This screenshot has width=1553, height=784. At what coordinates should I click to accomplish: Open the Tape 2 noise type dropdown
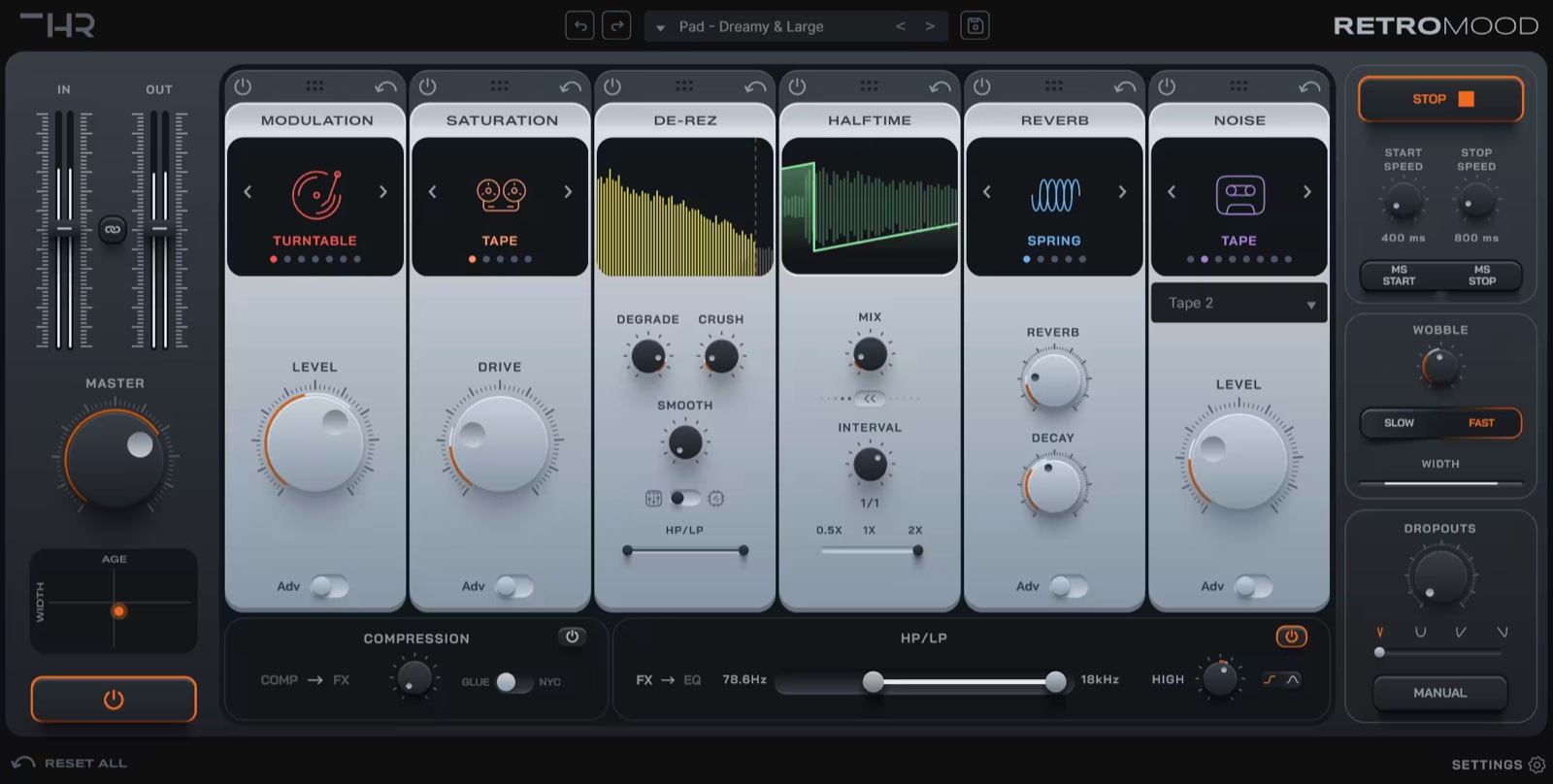pyautogui.click(x=1239, y=304)
